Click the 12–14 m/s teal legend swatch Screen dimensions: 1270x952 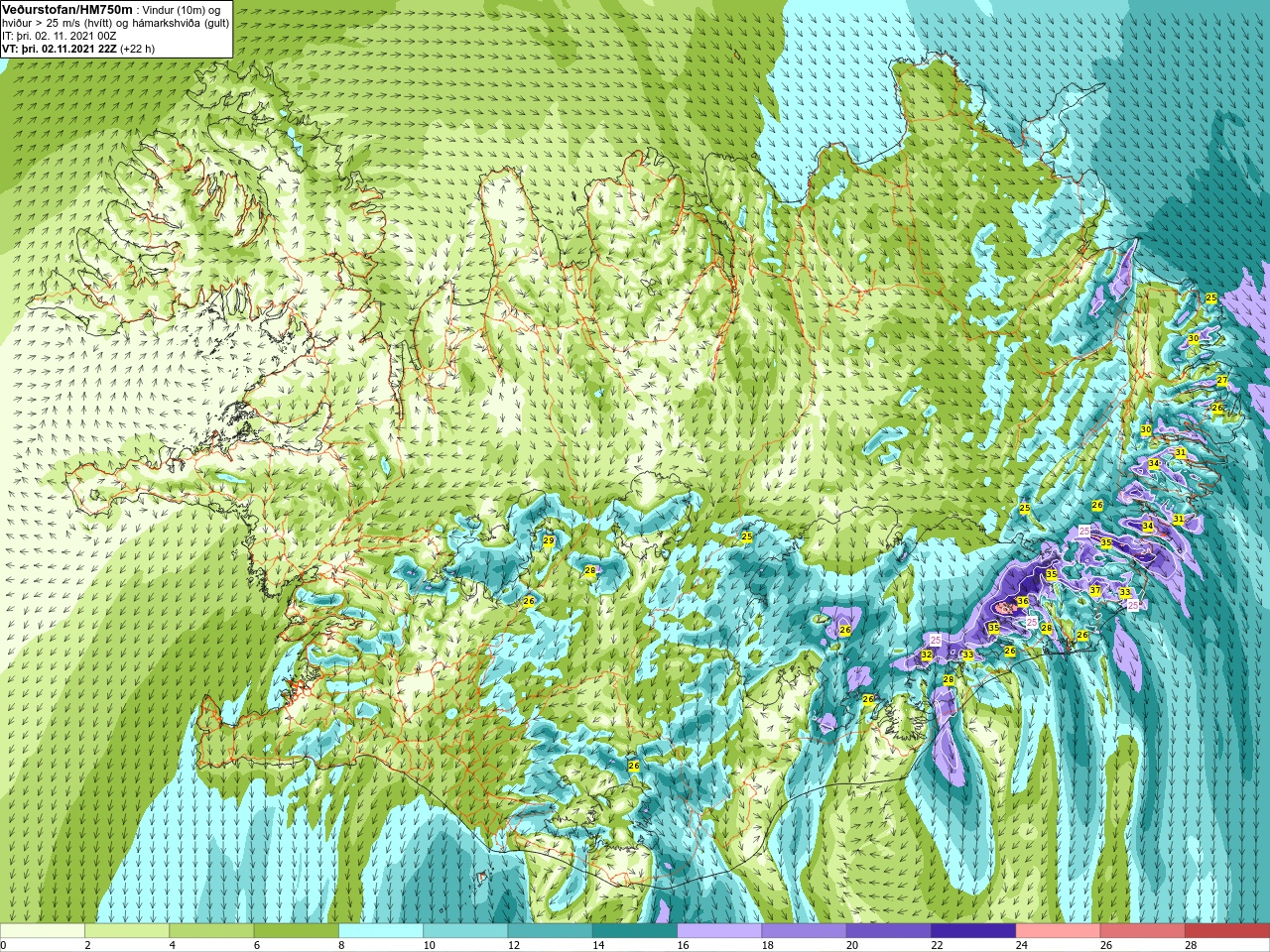[x=550, y=931]
